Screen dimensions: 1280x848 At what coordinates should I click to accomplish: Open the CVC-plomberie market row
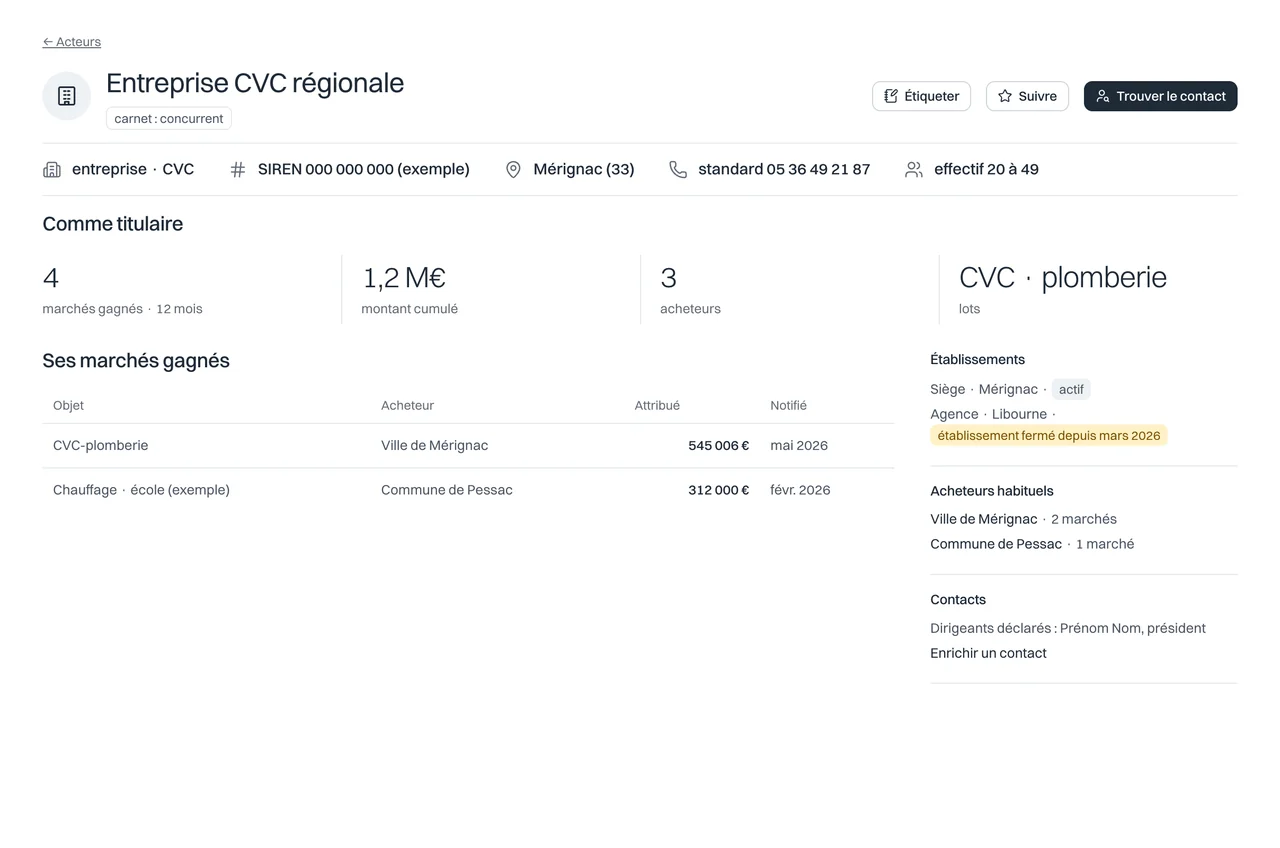[468, 446]
